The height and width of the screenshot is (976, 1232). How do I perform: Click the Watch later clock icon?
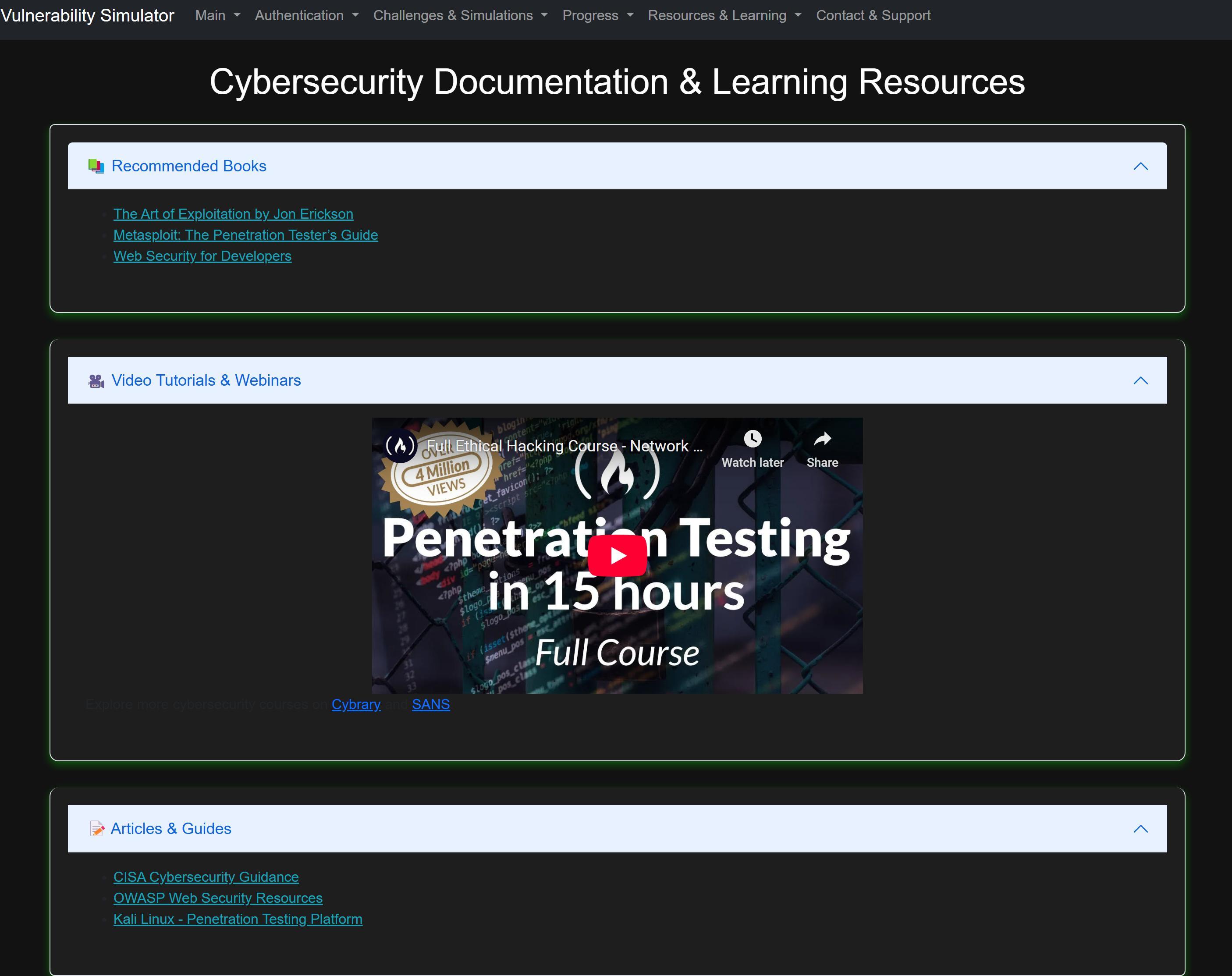point(752,439)
